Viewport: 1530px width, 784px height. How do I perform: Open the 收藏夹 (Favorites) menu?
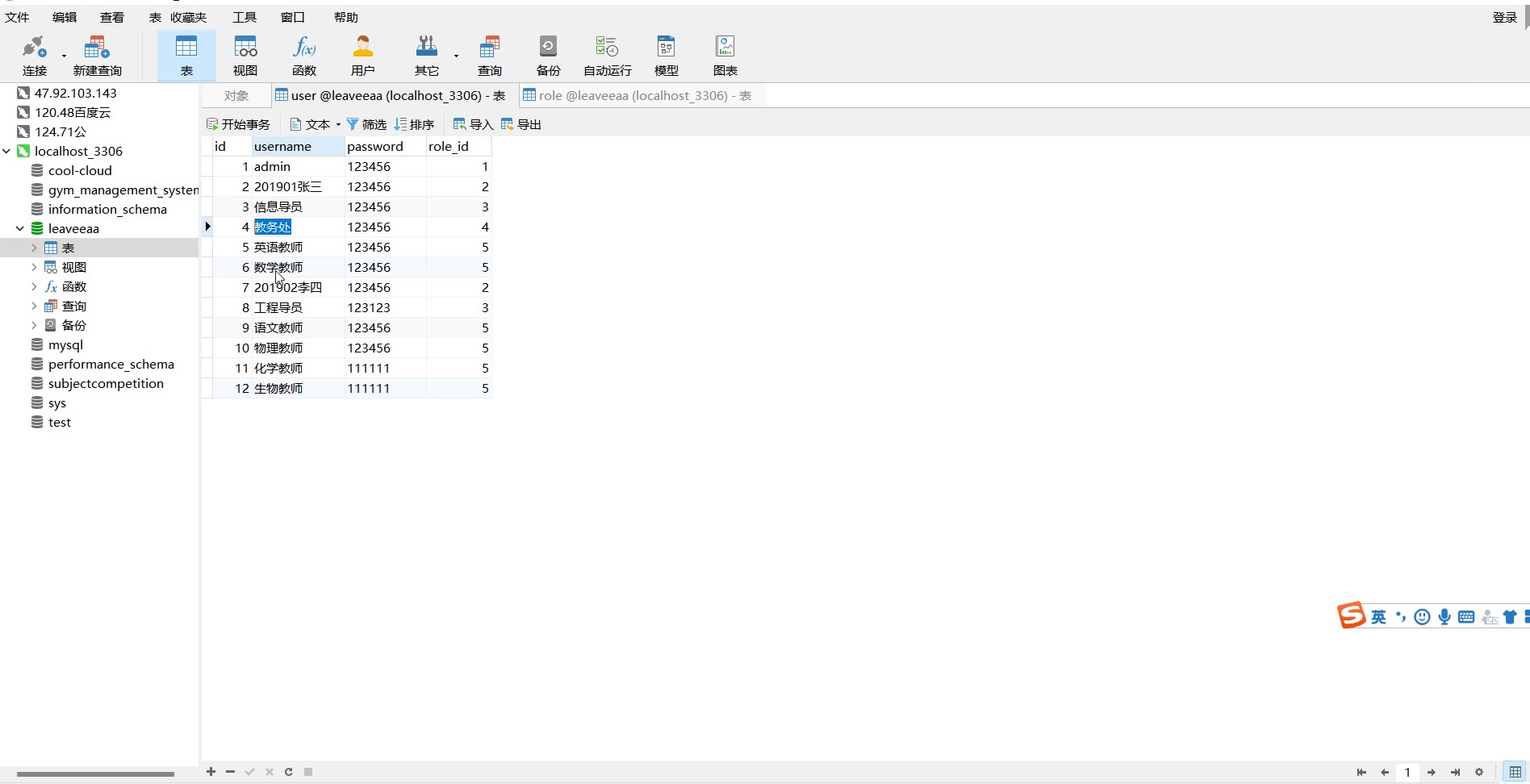point(188,17)
